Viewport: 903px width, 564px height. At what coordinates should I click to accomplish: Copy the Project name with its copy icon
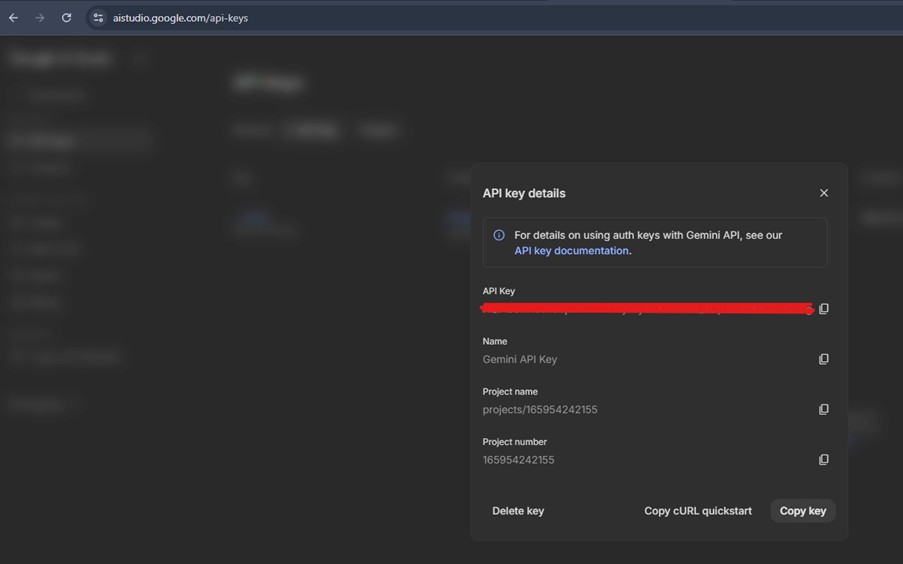click(x=824, y=409)
